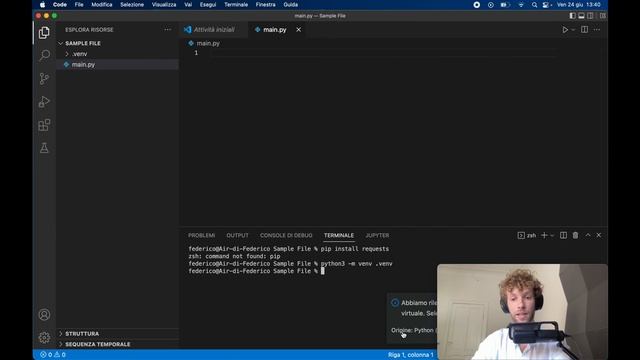Screen dimensions: 640x360
Task: Toggle primary sidebar layout icon in title bar
Action: [573, 16]
